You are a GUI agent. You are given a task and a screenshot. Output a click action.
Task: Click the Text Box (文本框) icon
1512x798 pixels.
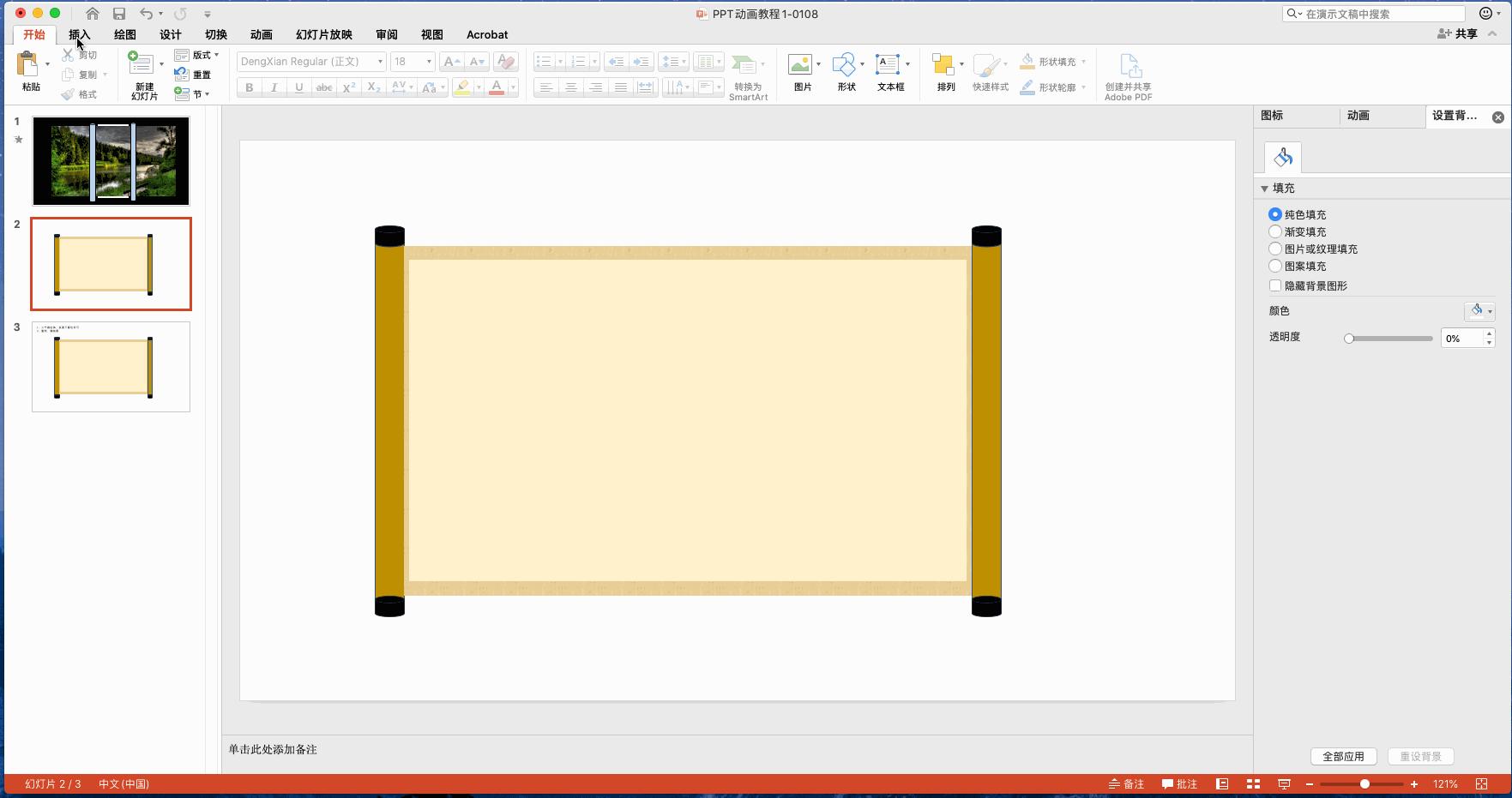click(x=888, y=65)
